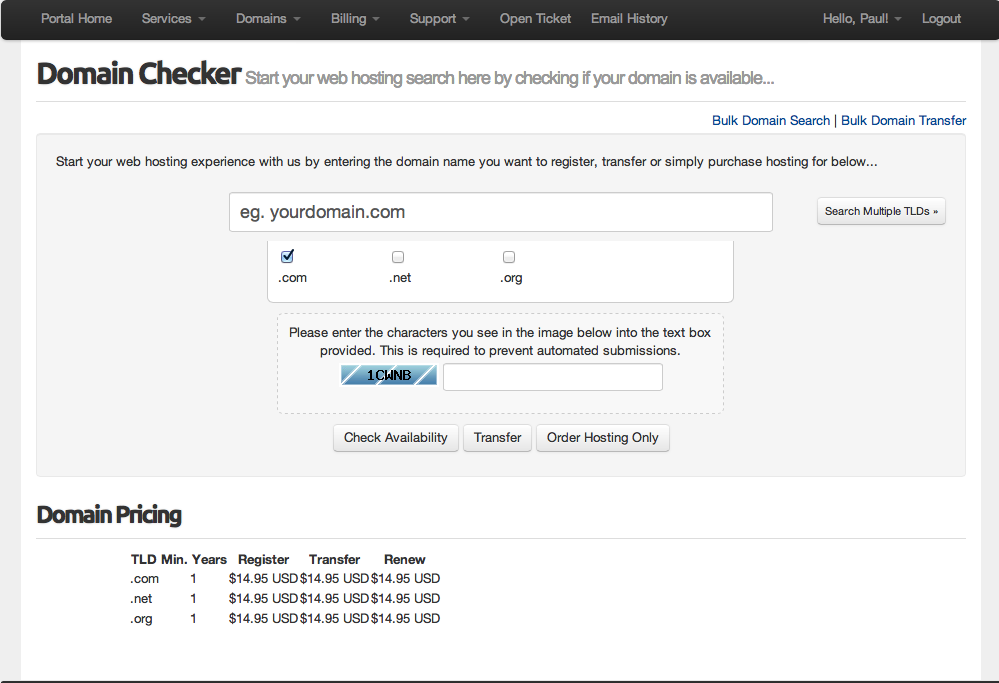This screenshot has height=683, width=999.
Task: Click the .net label under checkbox
Action: pos(400,278)
